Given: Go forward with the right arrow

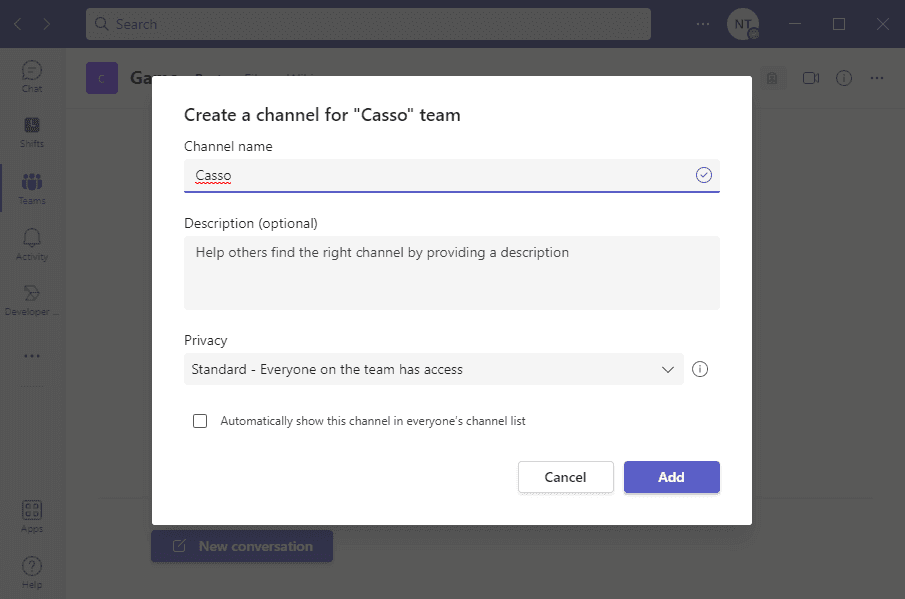Looking at the screenshot, I should pyautogui.click(x=46, y=24).
